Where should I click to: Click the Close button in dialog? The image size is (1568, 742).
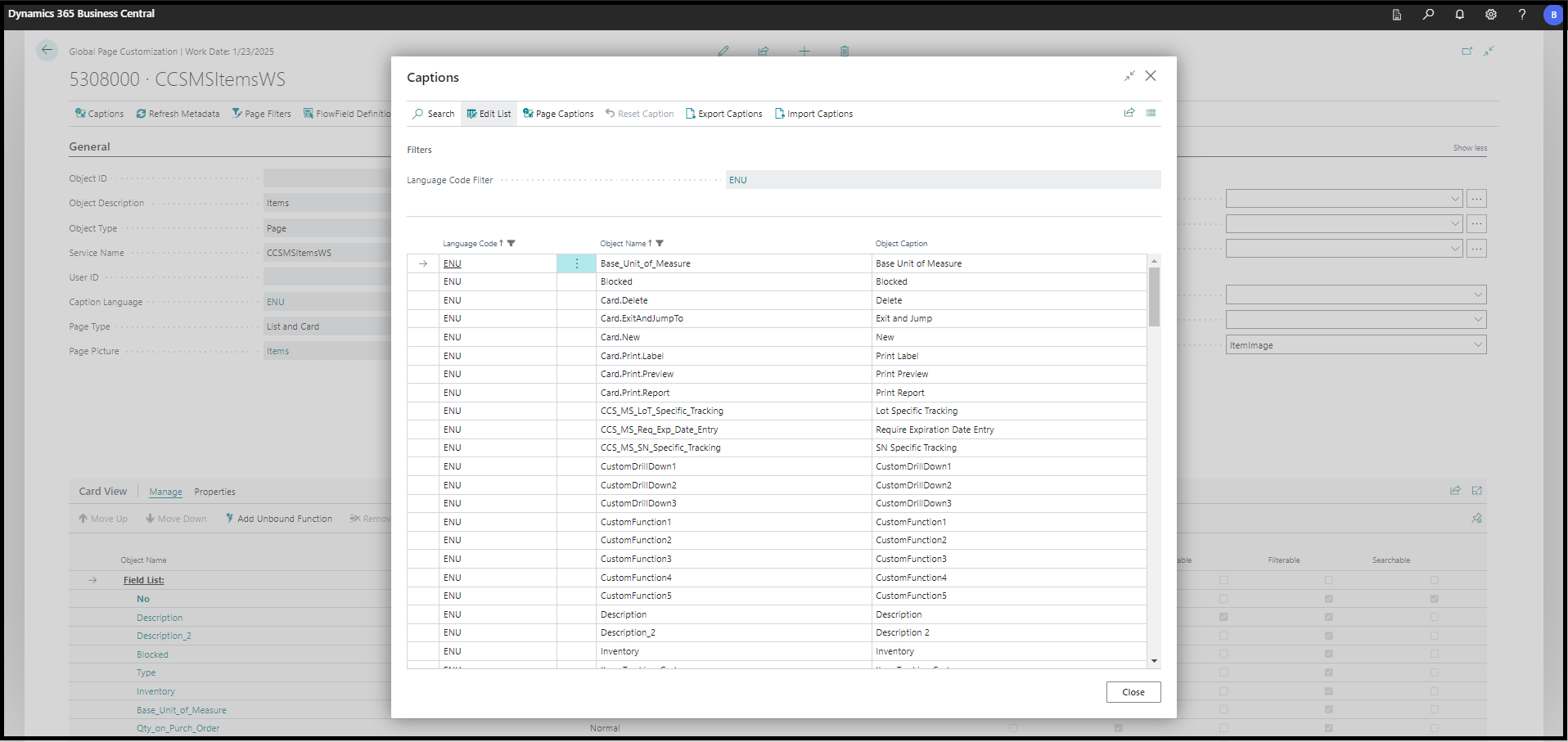tap(1133, 692)
